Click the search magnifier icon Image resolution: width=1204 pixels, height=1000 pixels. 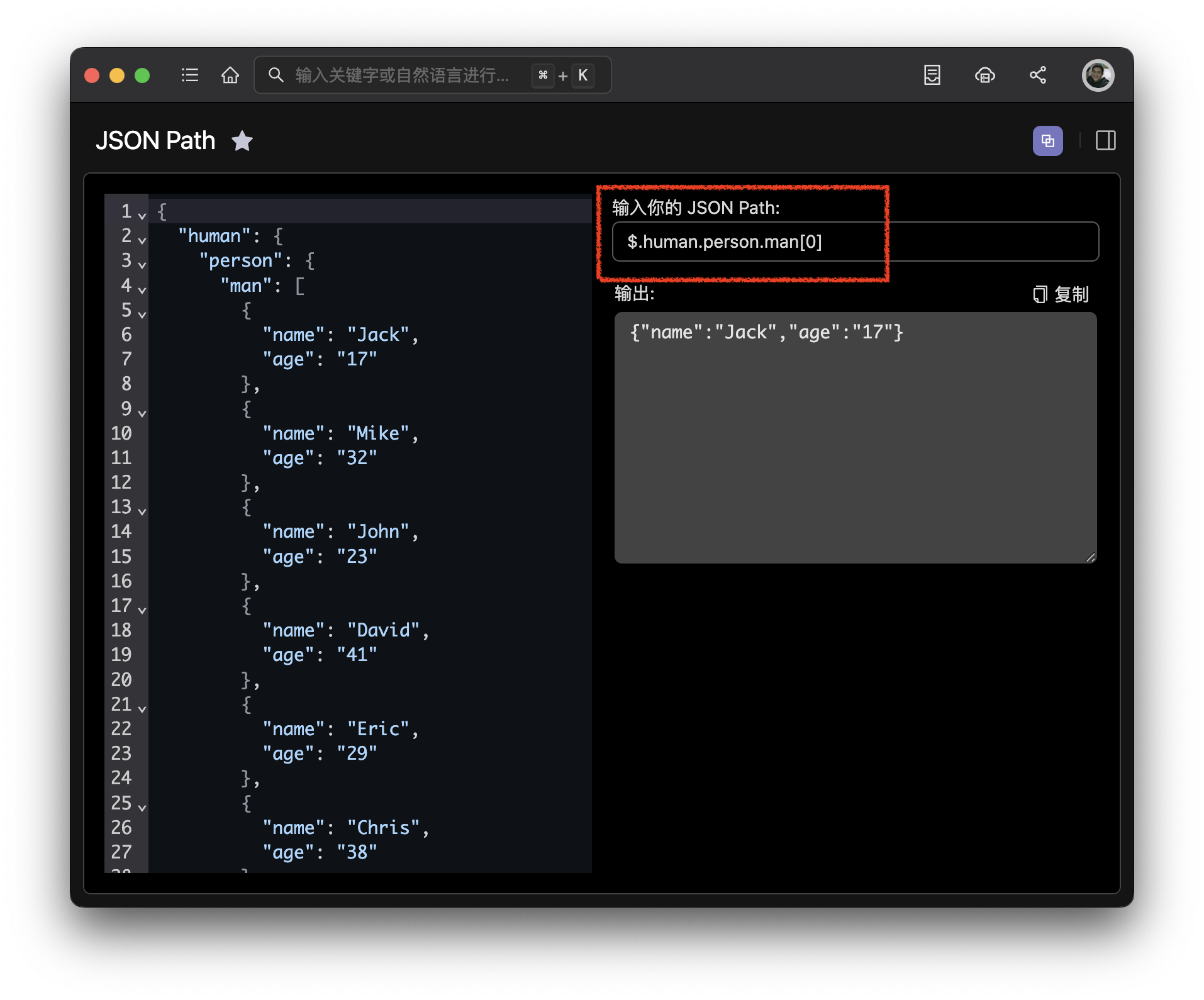tap(276, 75)
